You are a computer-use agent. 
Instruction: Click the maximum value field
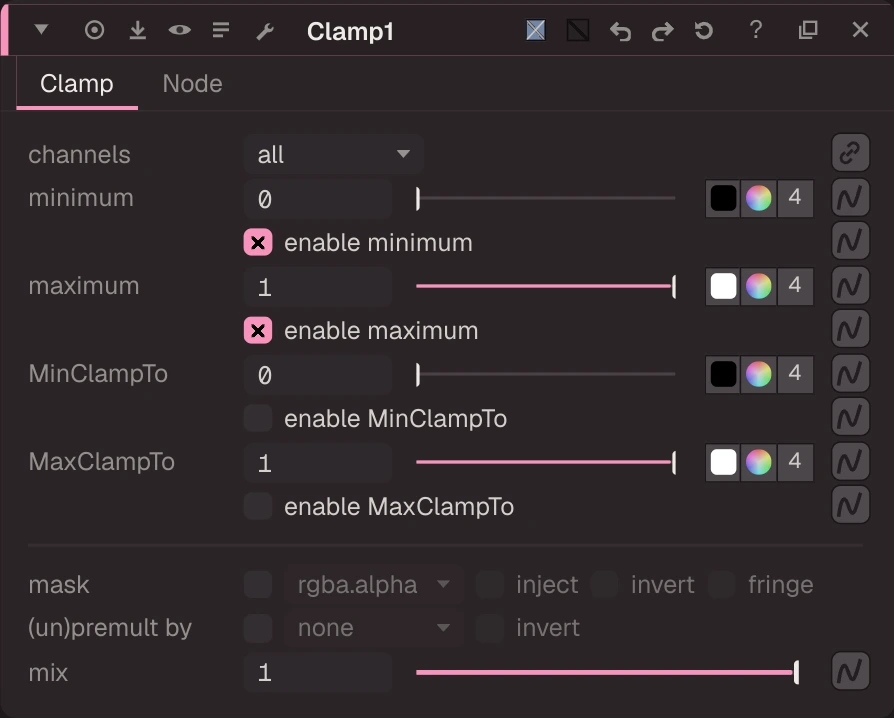click(x=318, y=287)
